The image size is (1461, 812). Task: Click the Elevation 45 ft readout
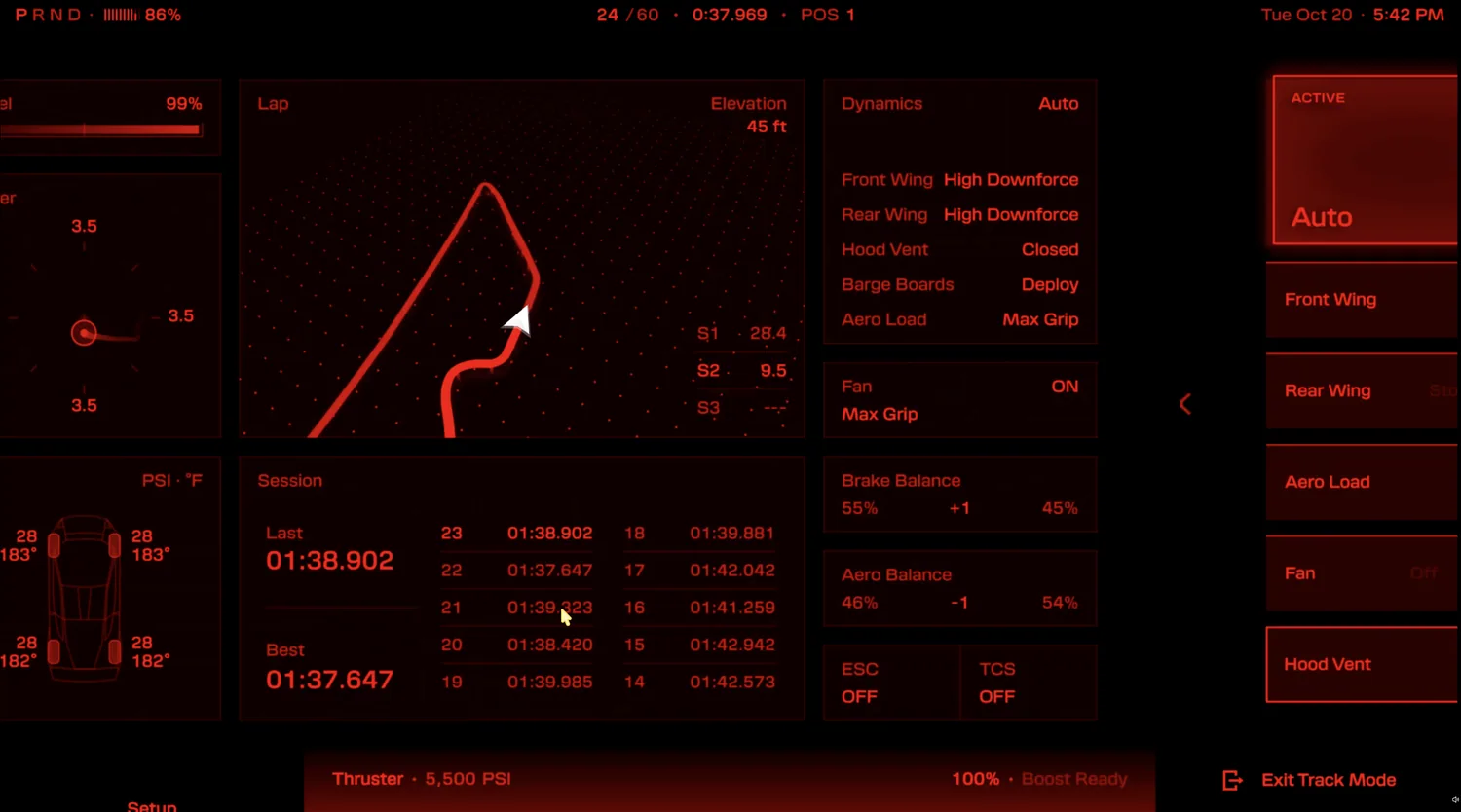click(x=749, y=115)
